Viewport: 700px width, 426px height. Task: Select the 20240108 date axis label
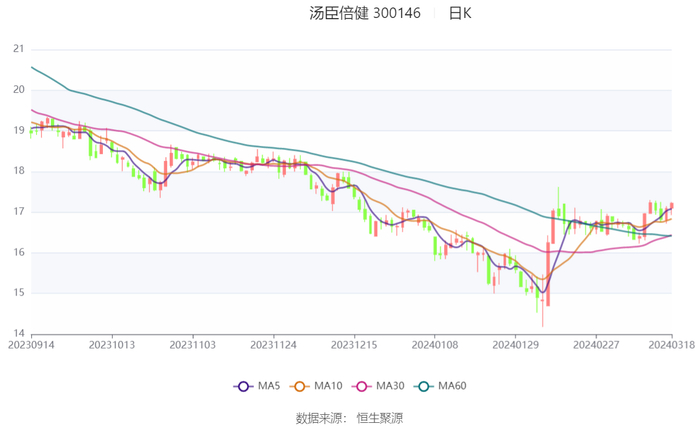point(434,344)
